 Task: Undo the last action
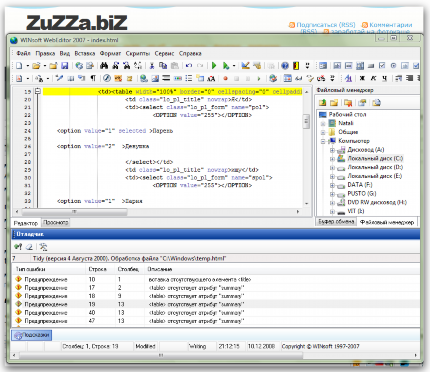point(189,66)
